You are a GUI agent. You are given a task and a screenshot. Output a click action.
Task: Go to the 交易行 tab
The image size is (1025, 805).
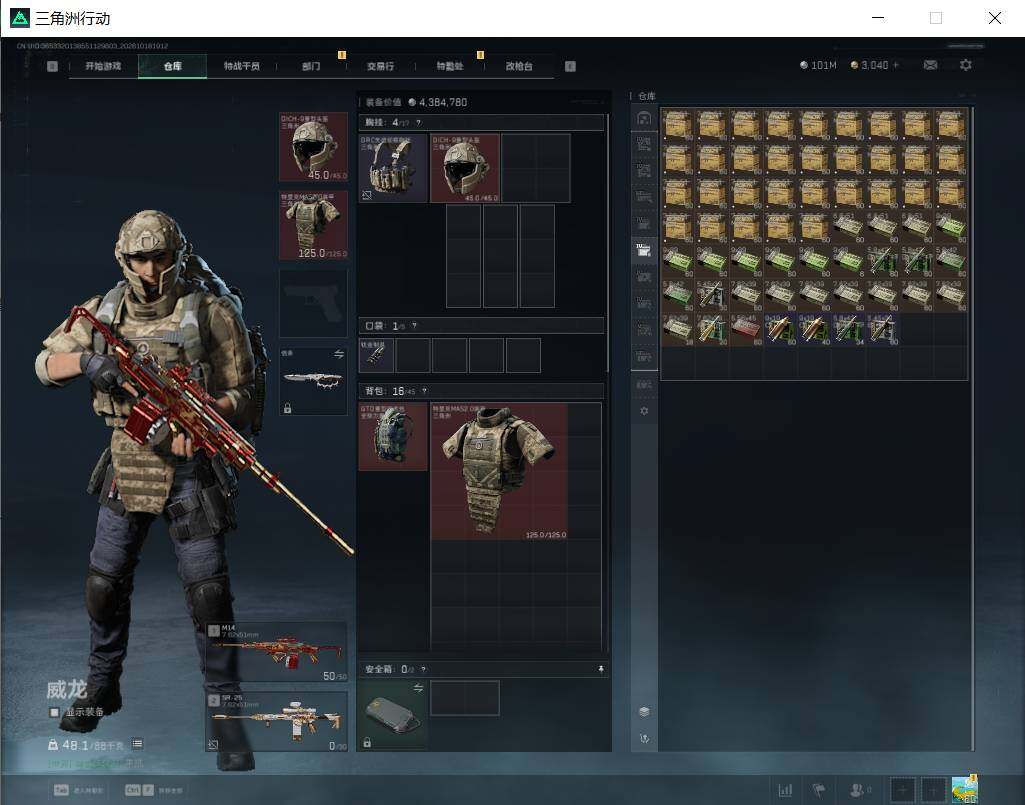coord(380,66)
